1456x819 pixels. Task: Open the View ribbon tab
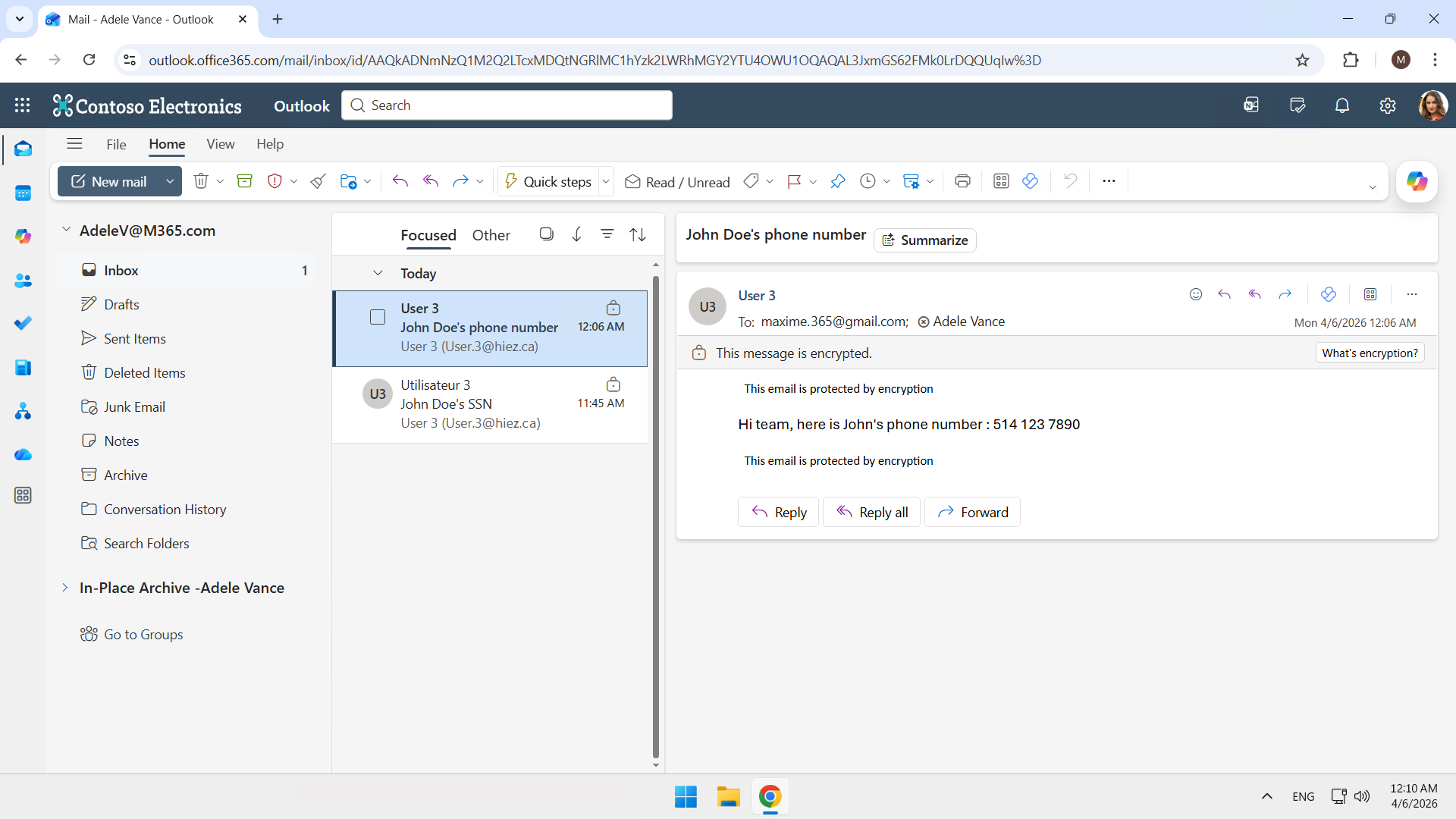click(x=221, y=144)
